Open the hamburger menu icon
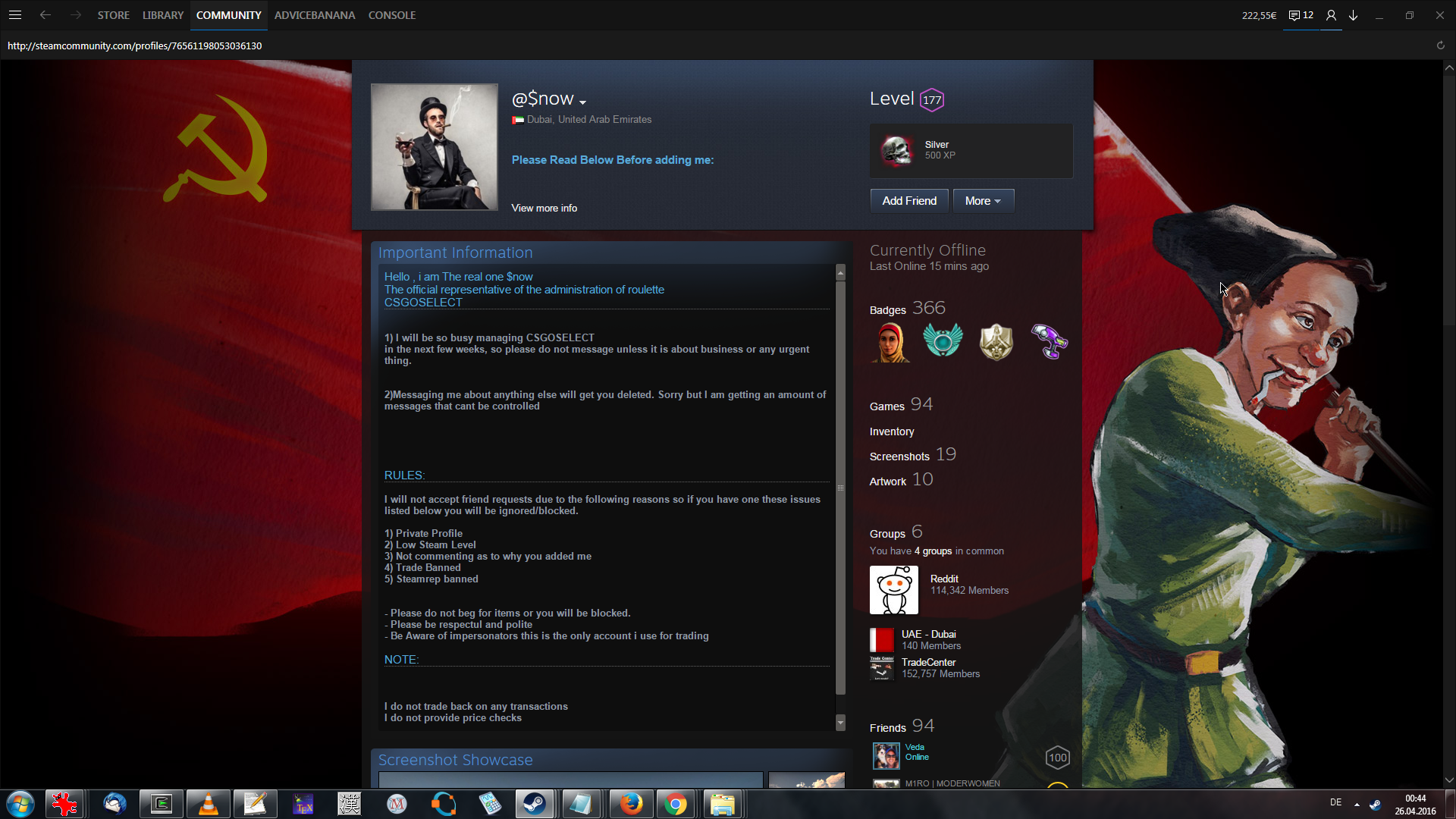 pyautogui.click(x=15, y=15)
